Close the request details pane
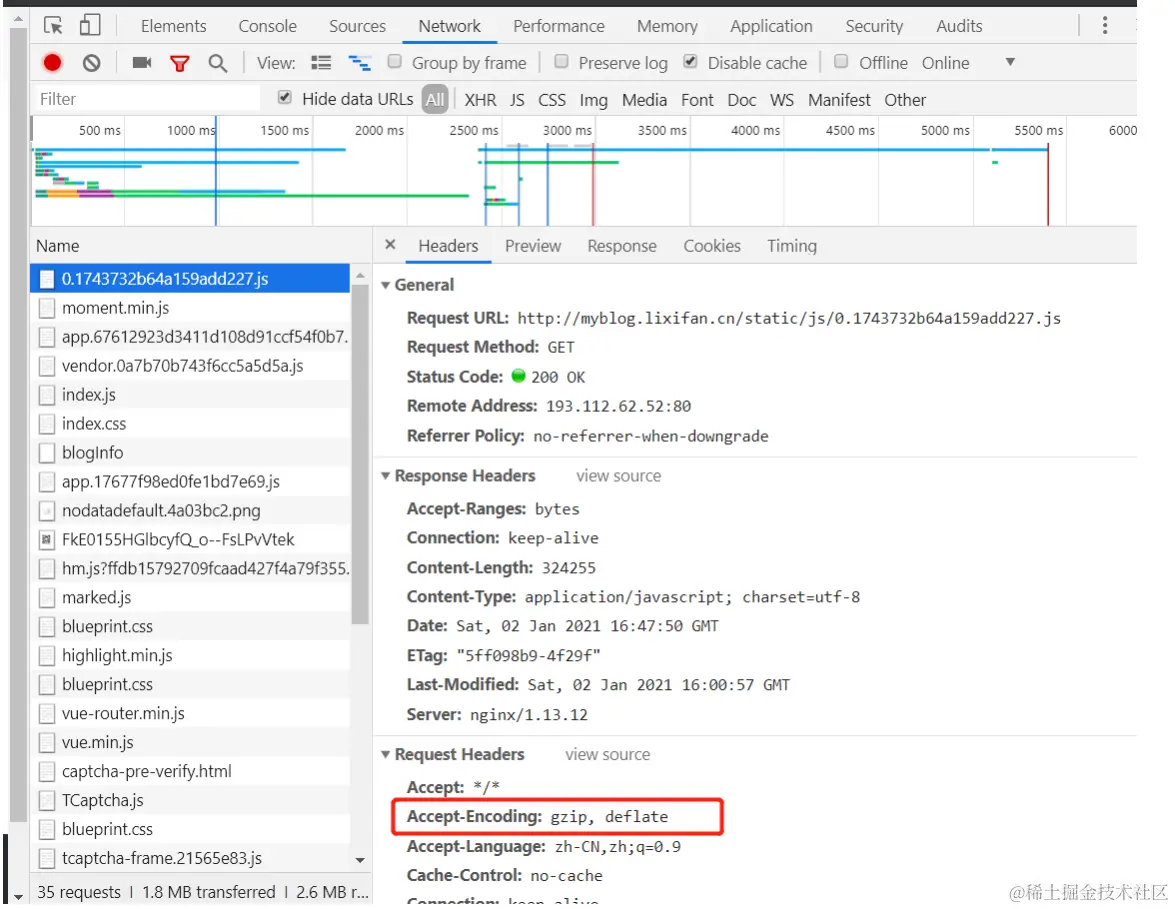Image resolution: width=1175 pixels, height=909 pixels. (390, 244)
